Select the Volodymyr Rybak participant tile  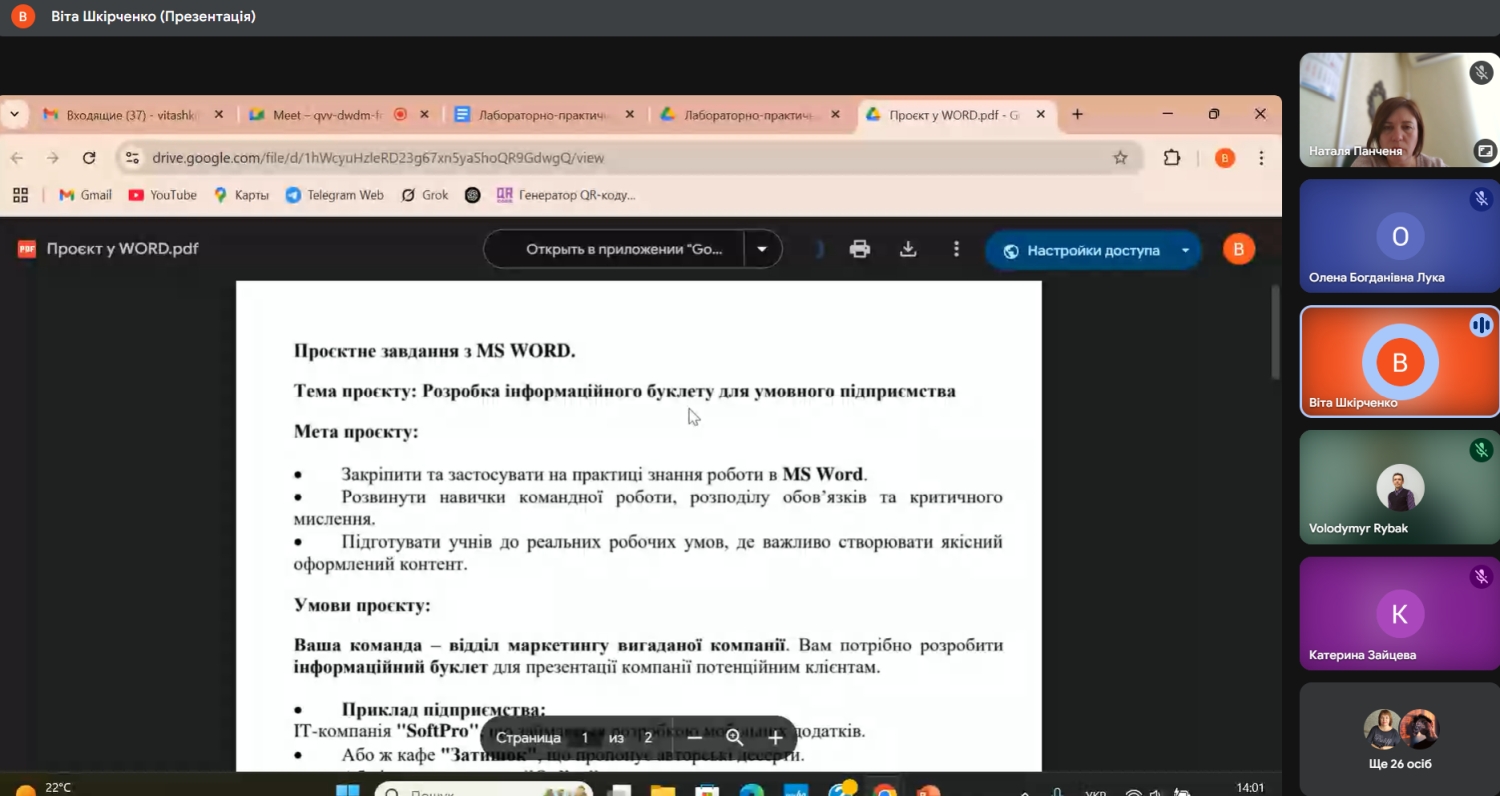click(x=1399, y=487)
